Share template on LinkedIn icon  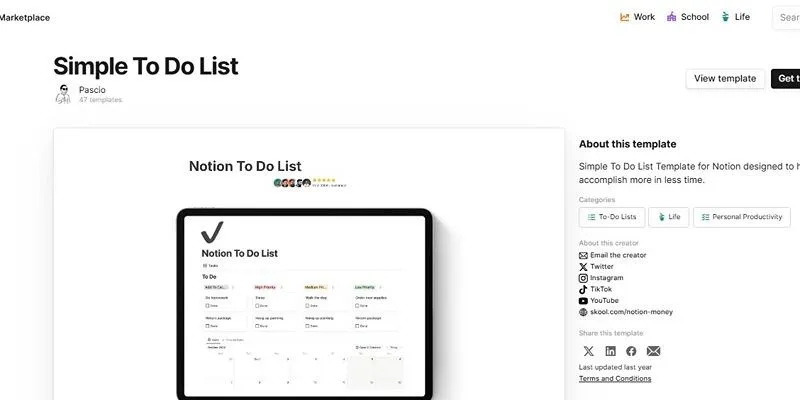pyautogui.click(x=610, y=351)
